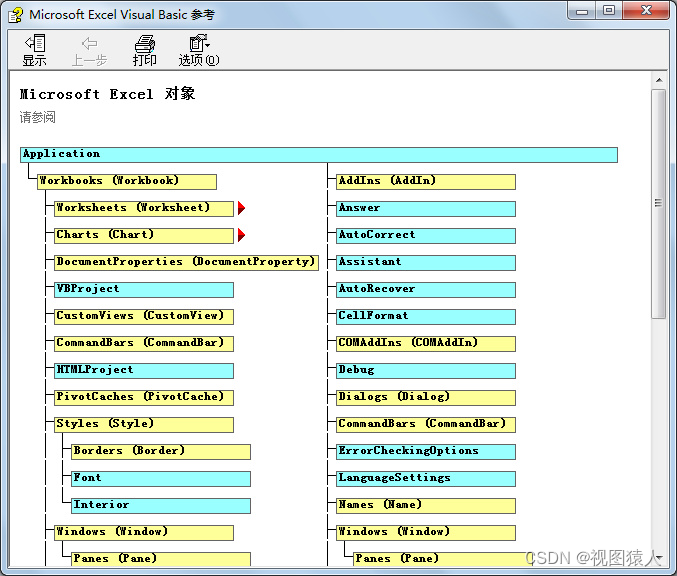Select the HTMLProject object box
677x576 pixels.
pyautogui.click(x=144, y=370)
